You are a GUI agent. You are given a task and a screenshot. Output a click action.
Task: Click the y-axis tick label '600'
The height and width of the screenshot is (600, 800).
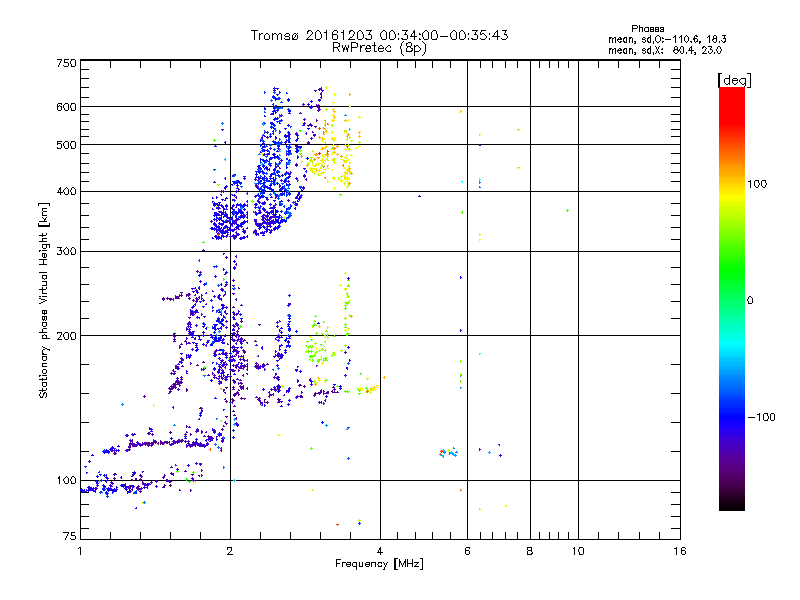(66, 107)
